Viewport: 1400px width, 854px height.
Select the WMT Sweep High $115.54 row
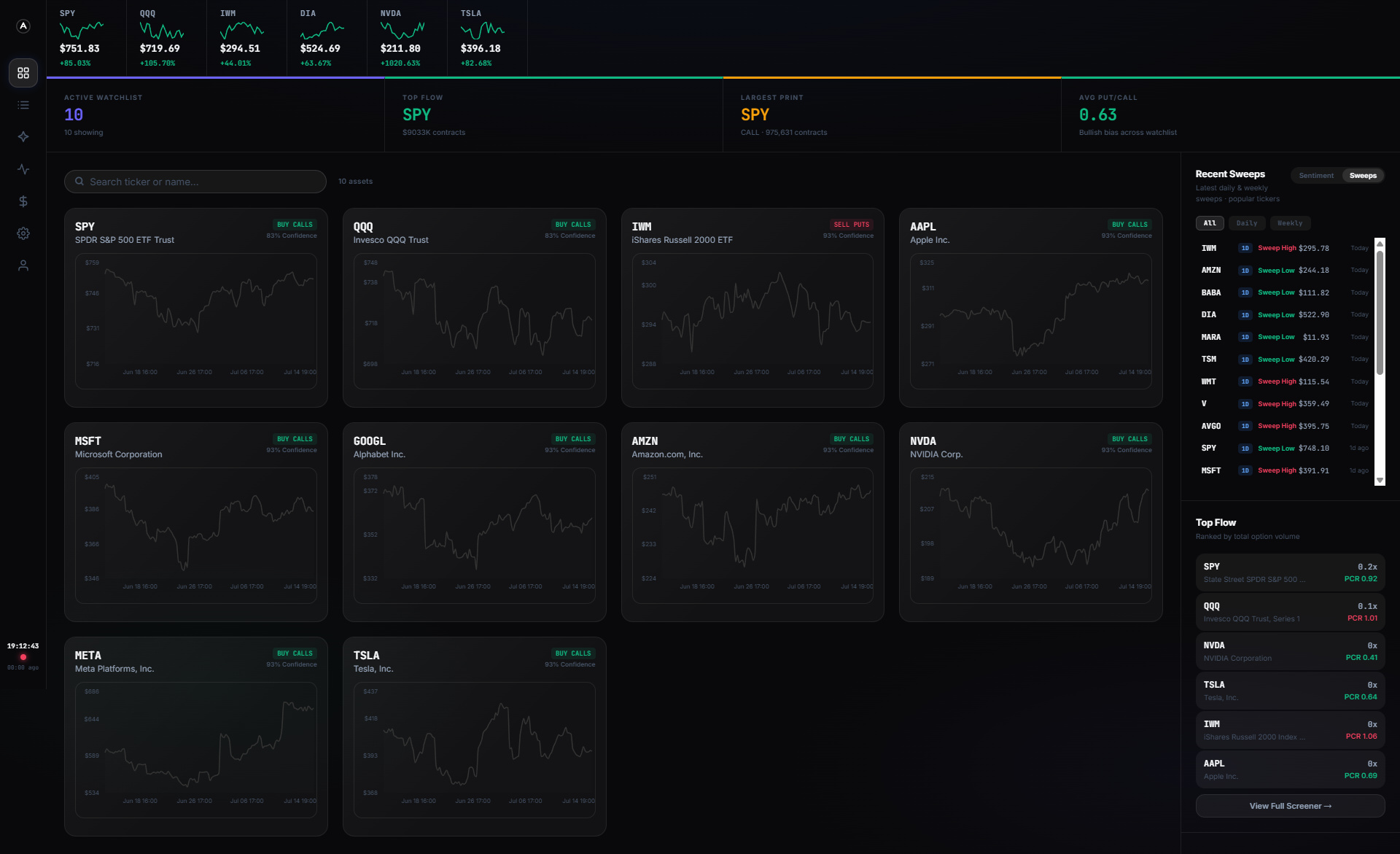(x=1284, y=381)
